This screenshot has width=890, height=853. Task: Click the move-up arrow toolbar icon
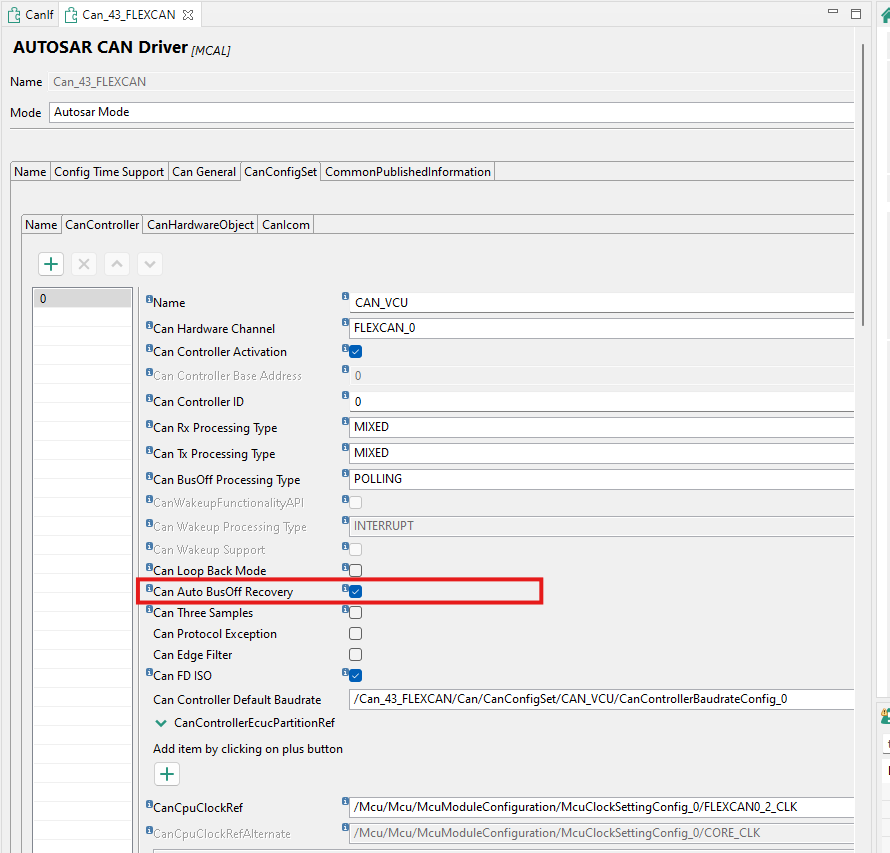(x=117, y=263)
